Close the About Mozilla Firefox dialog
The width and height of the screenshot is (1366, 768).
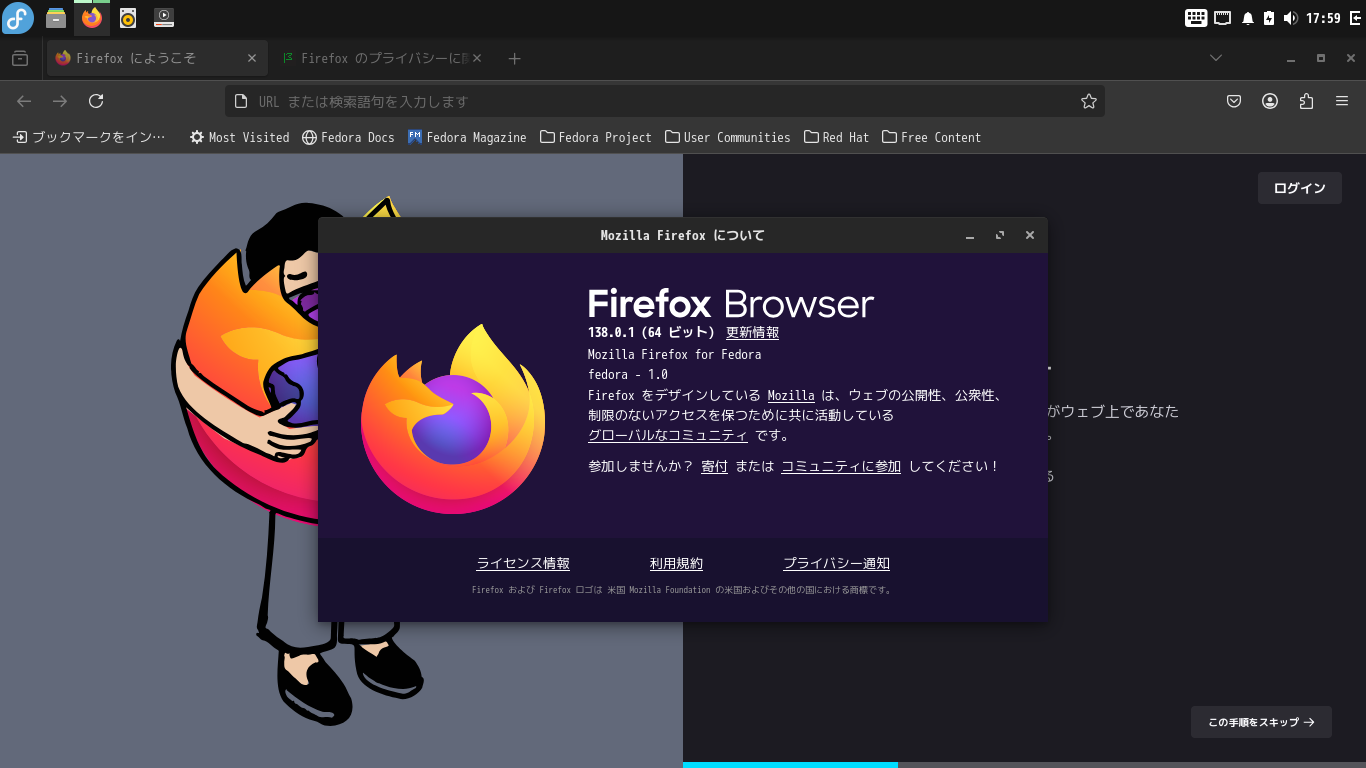(x=1030, y=236)
